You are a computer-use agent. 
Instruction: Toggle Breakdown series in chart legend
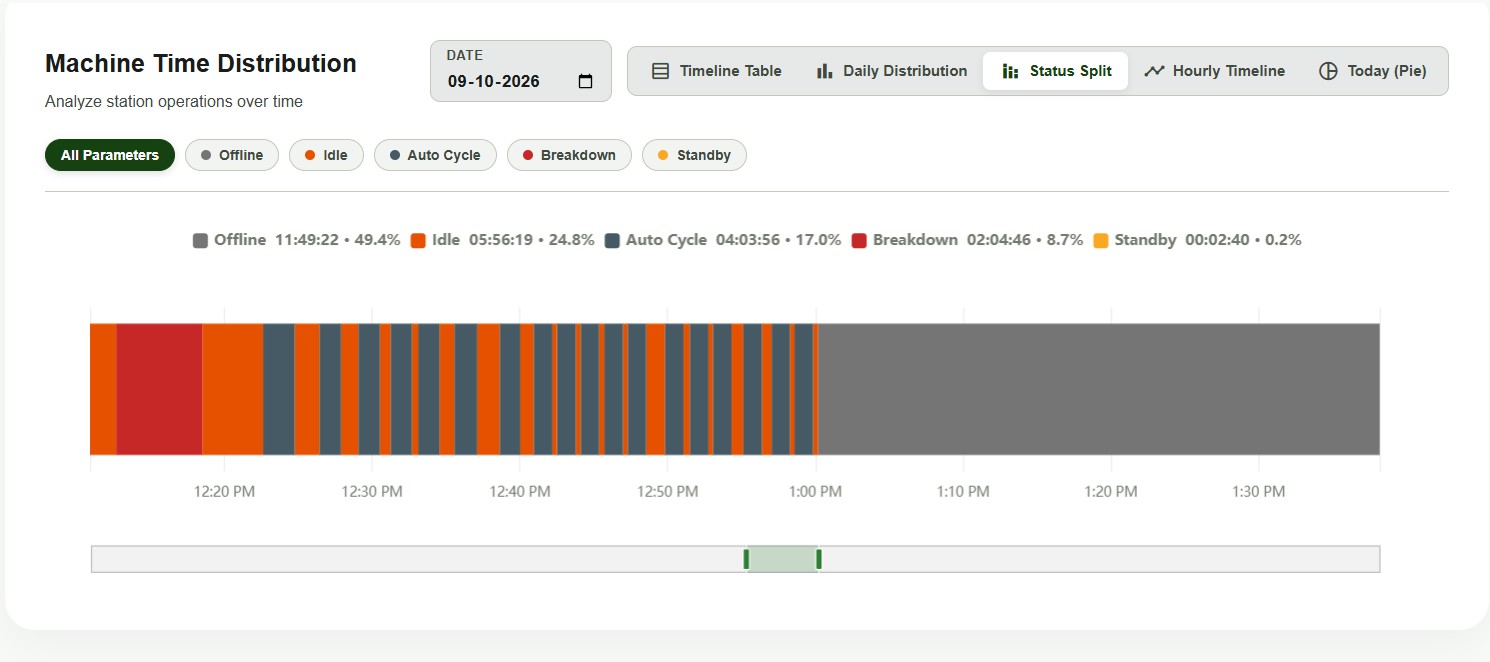[x=967, y=240]
